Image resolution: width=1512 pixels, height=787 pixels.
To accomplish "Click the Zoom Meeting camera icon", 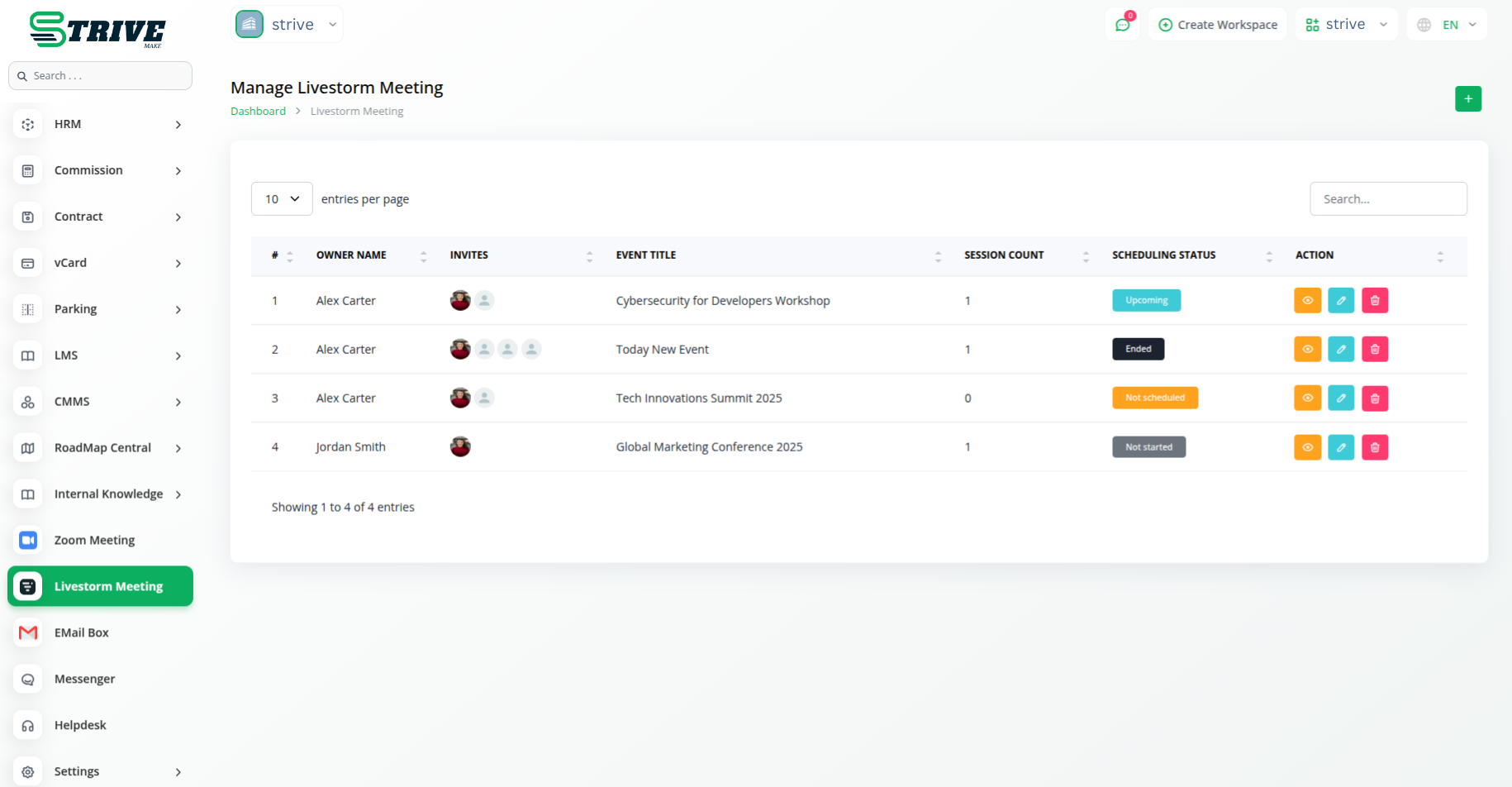I will (28, 541).
